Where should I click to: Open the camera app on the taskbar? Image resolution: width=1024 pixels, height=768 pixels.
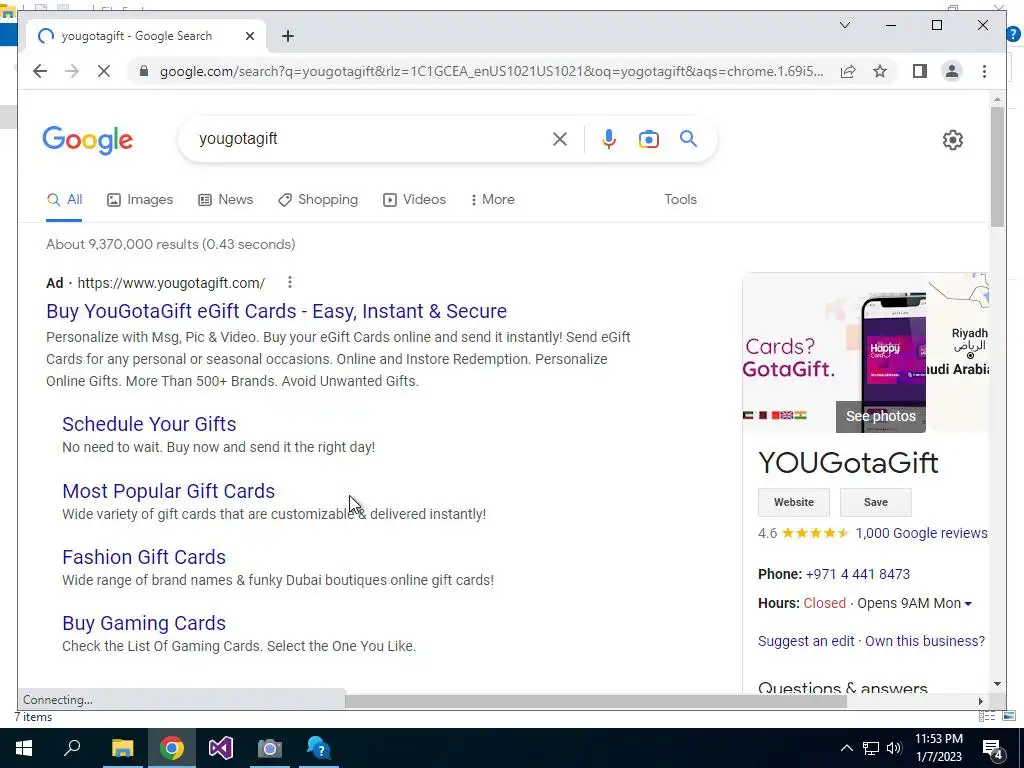pos(269,748)
